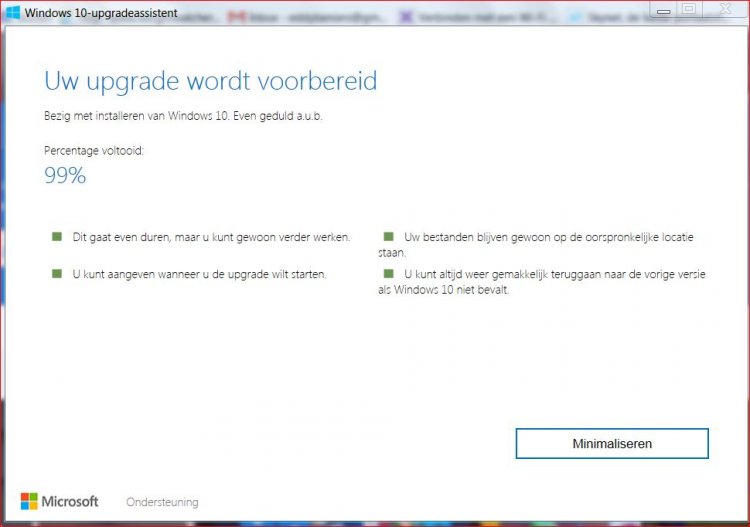The width and height of the screenshot is (750, 527).
Task: Click heading 'Uw upgrade wordt voorbereid'
Action: click(x=210, y=81)
